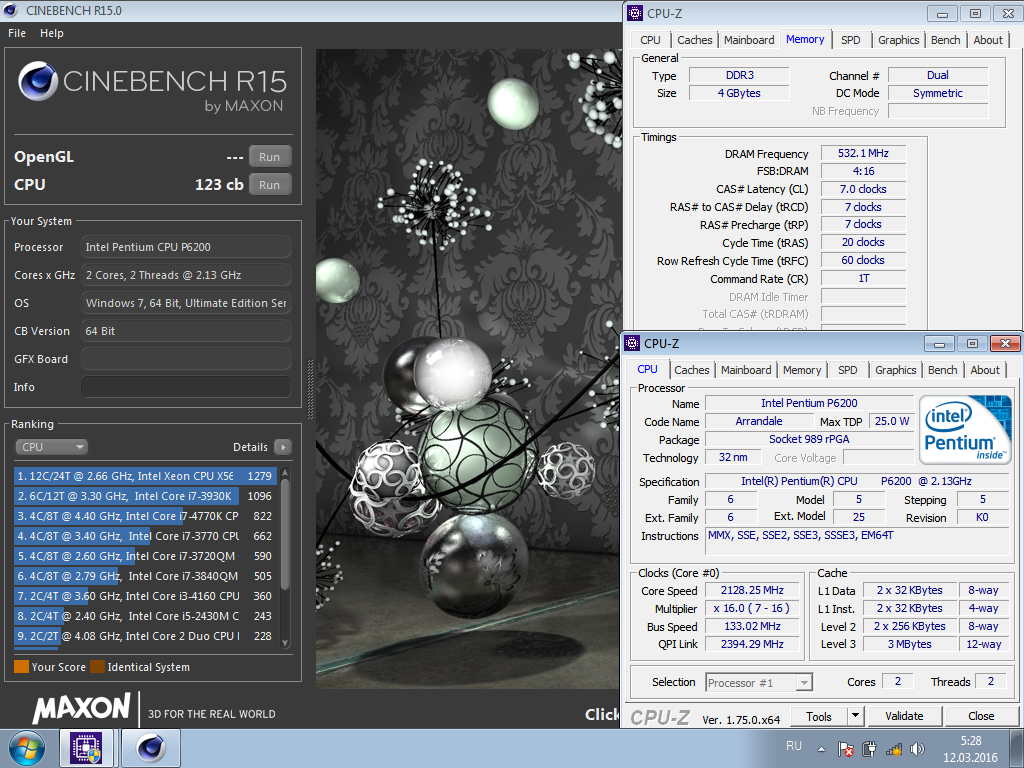This screenshot has height=768, width=1024.
Task: Select ranking row Intel Xeon CPU X56 1279
Action: pyautogui.click(x=145, y=476)
